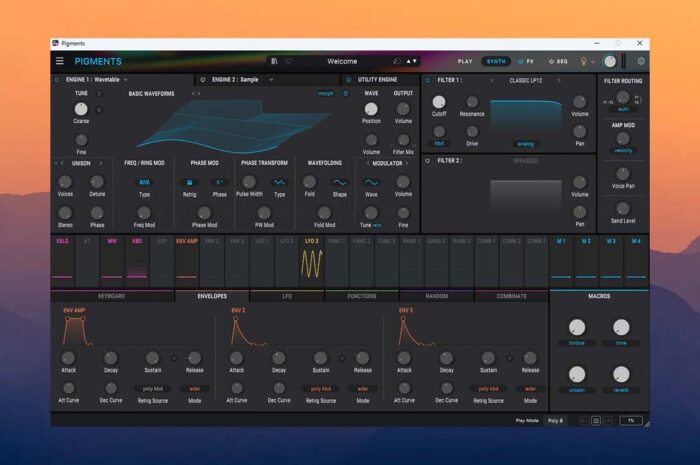Image resolution: width=700 pixels, height=465 pixels.
Task: Open ENV 3 adsr Mode dropdown
Action: (530, 389)
